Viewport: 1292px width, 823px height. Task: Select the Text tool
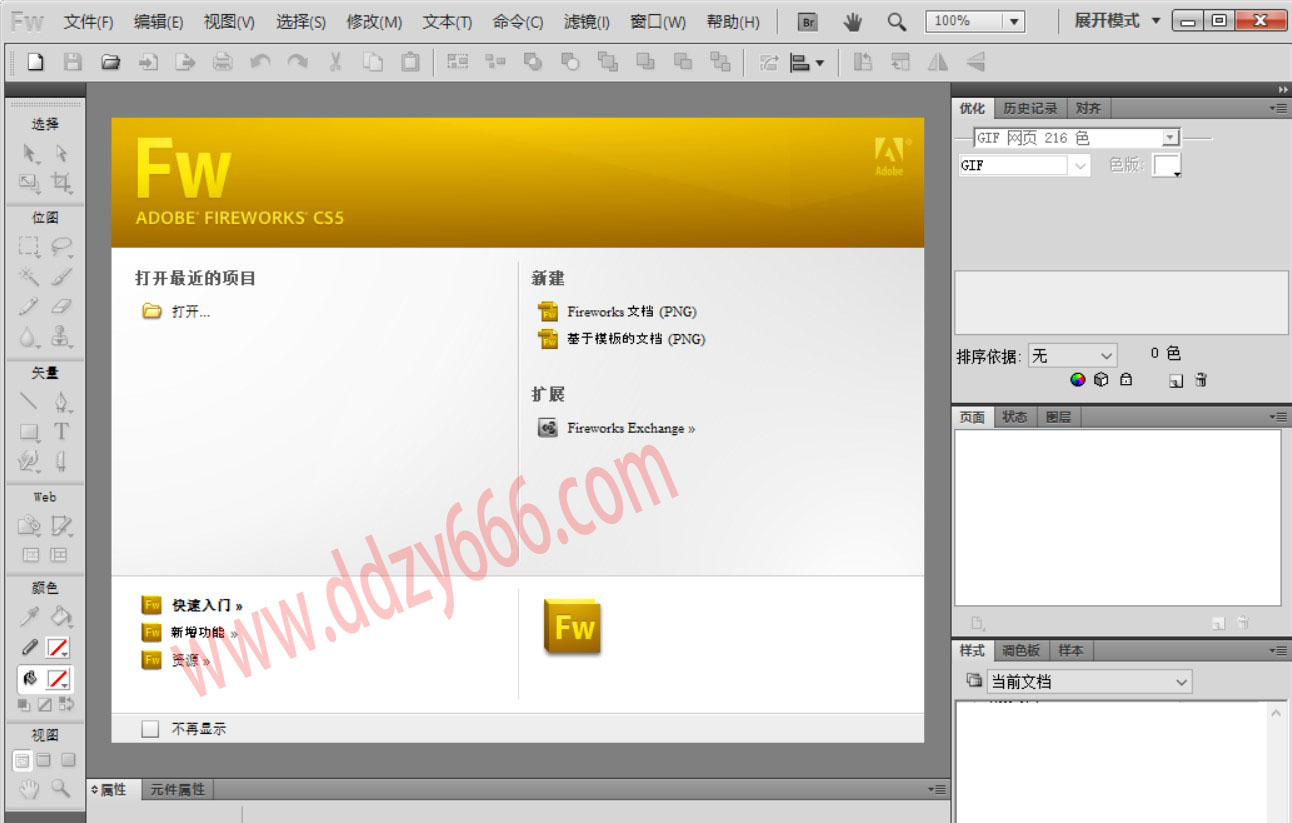[61, 432]
